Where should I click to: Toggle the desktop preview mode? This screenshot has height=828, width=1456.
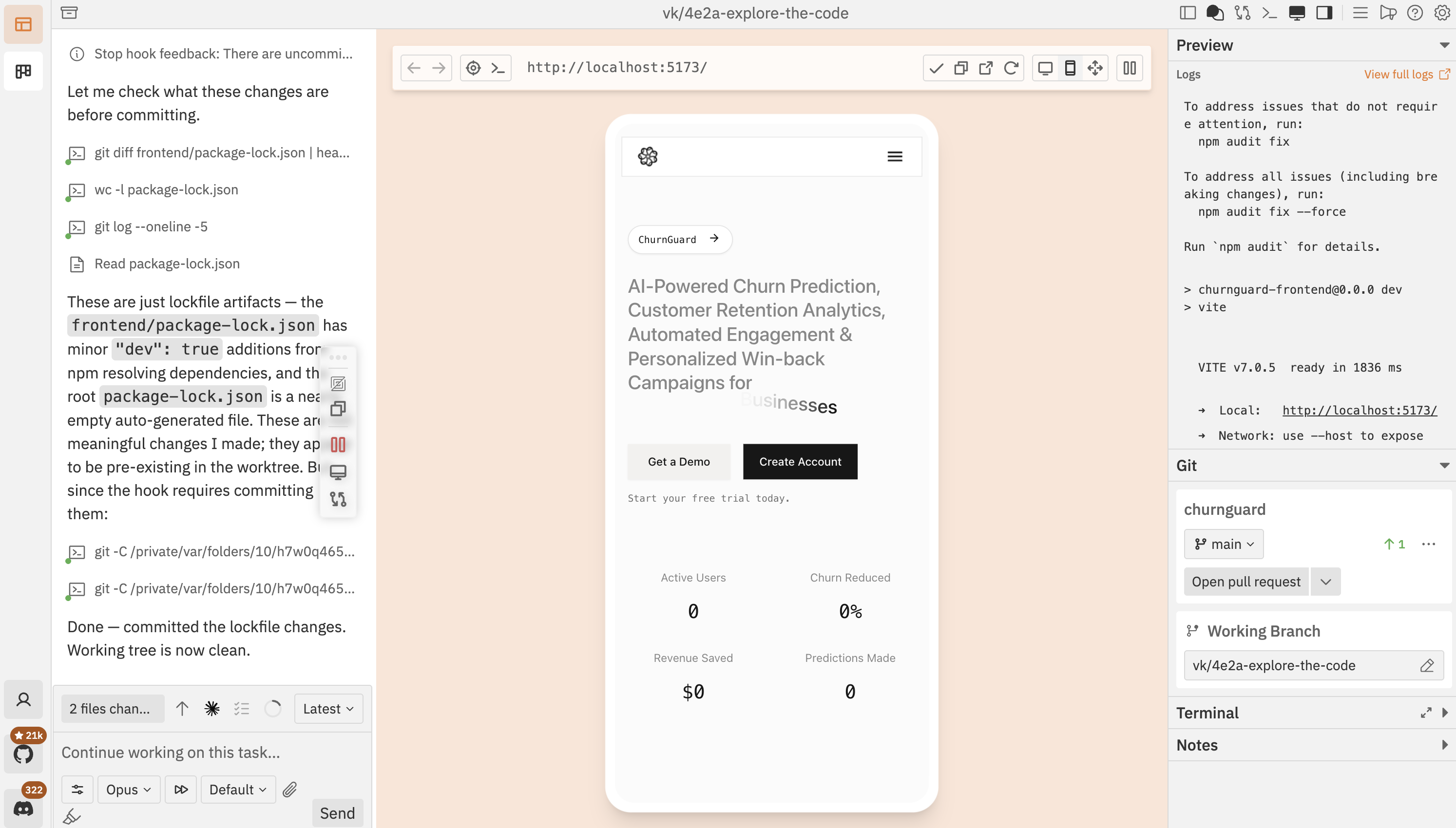tap(1045, 67)
